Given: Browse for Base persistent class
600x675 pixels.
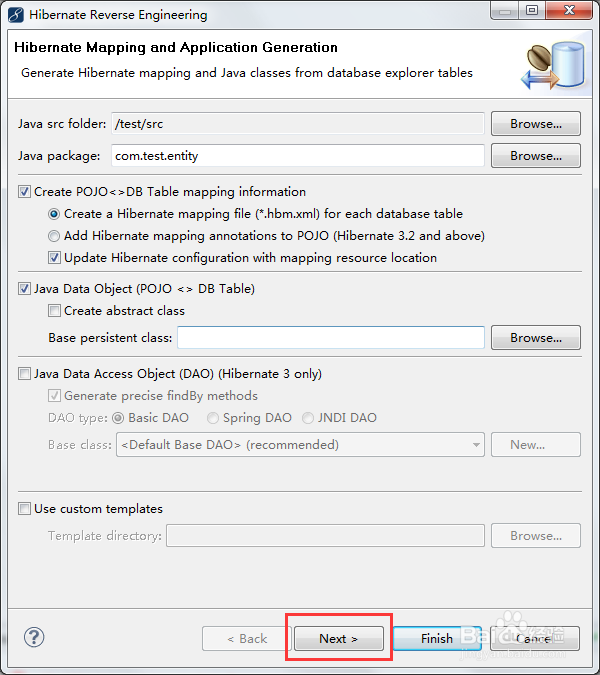Looking at the screenshot, I should pyautogui.click(x=536, y=338).
